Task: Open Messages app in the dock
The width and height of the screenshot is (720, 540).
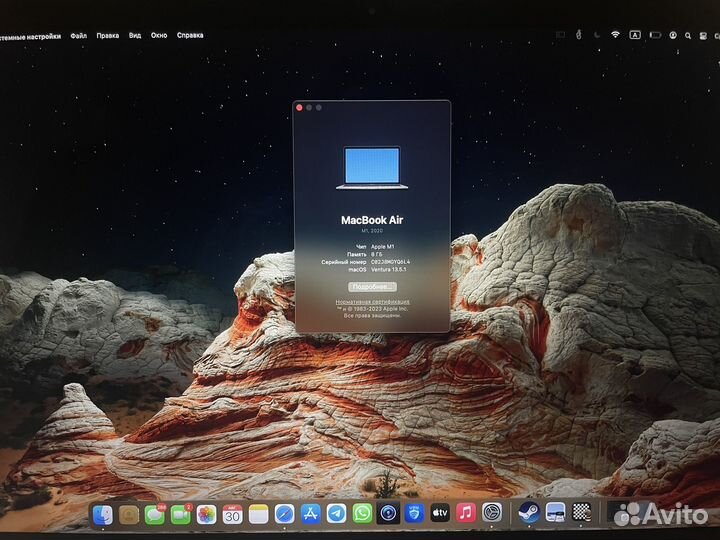Action: pos(155,515)
